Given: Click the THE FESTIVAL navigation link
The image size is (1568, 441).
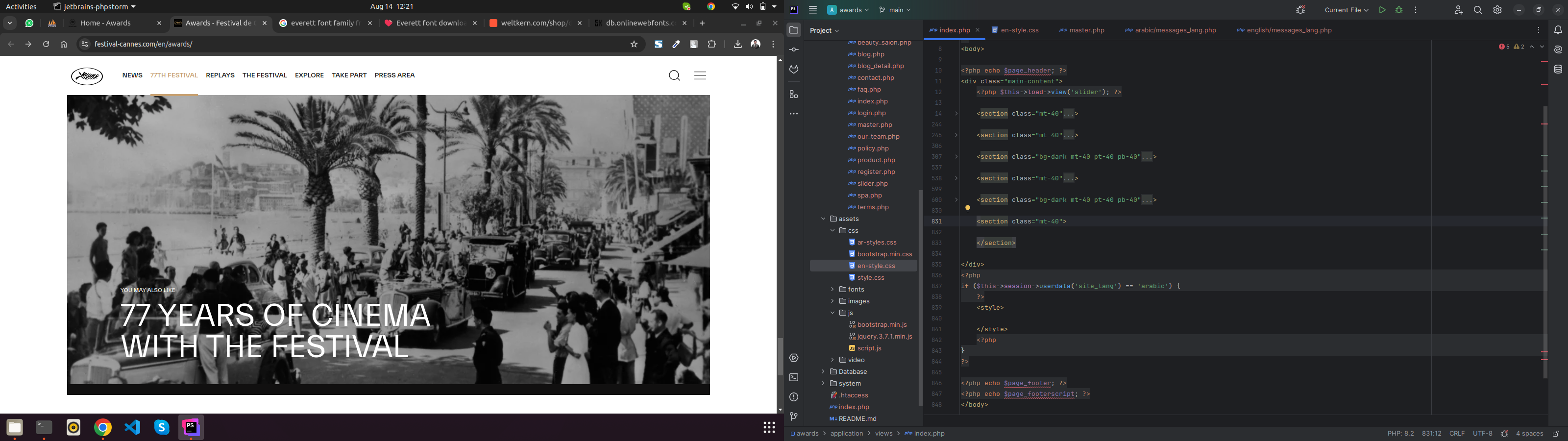Looking at the screenshot, I should point(264,75).
